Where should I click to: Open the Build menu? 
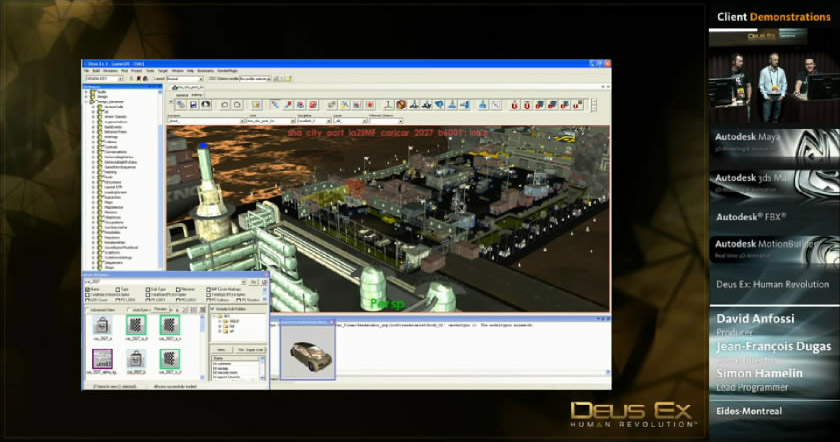point(98,71)
